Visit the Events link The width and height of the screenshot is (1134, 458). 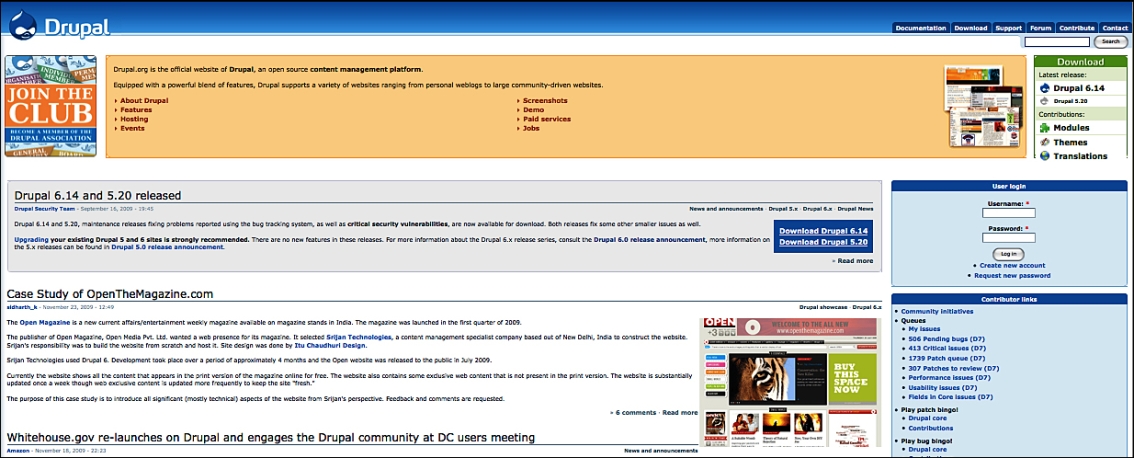point(132,128)
